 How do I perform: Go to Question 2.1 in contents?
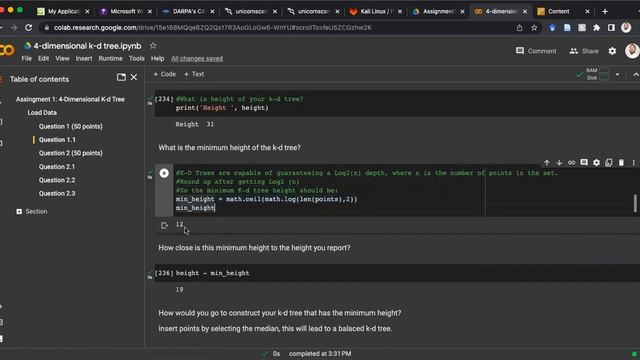(57, 167)
